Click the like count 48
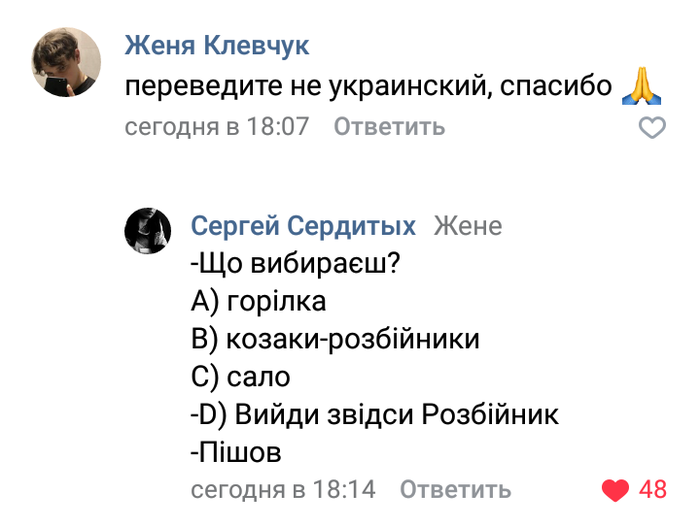This screenshot has width=700, height=526. pyautogui.click(x=652, y=490)
